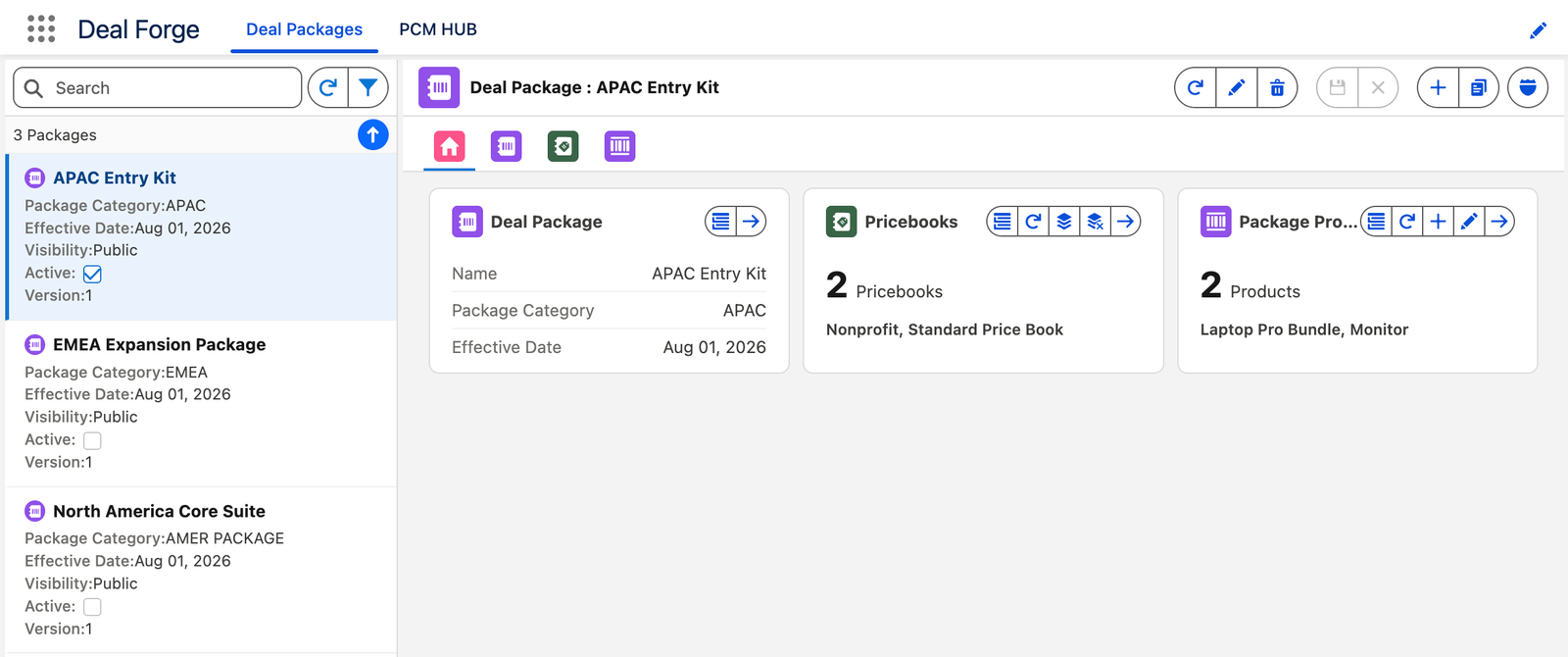Add a product via plus on Package Products card

1438,222
